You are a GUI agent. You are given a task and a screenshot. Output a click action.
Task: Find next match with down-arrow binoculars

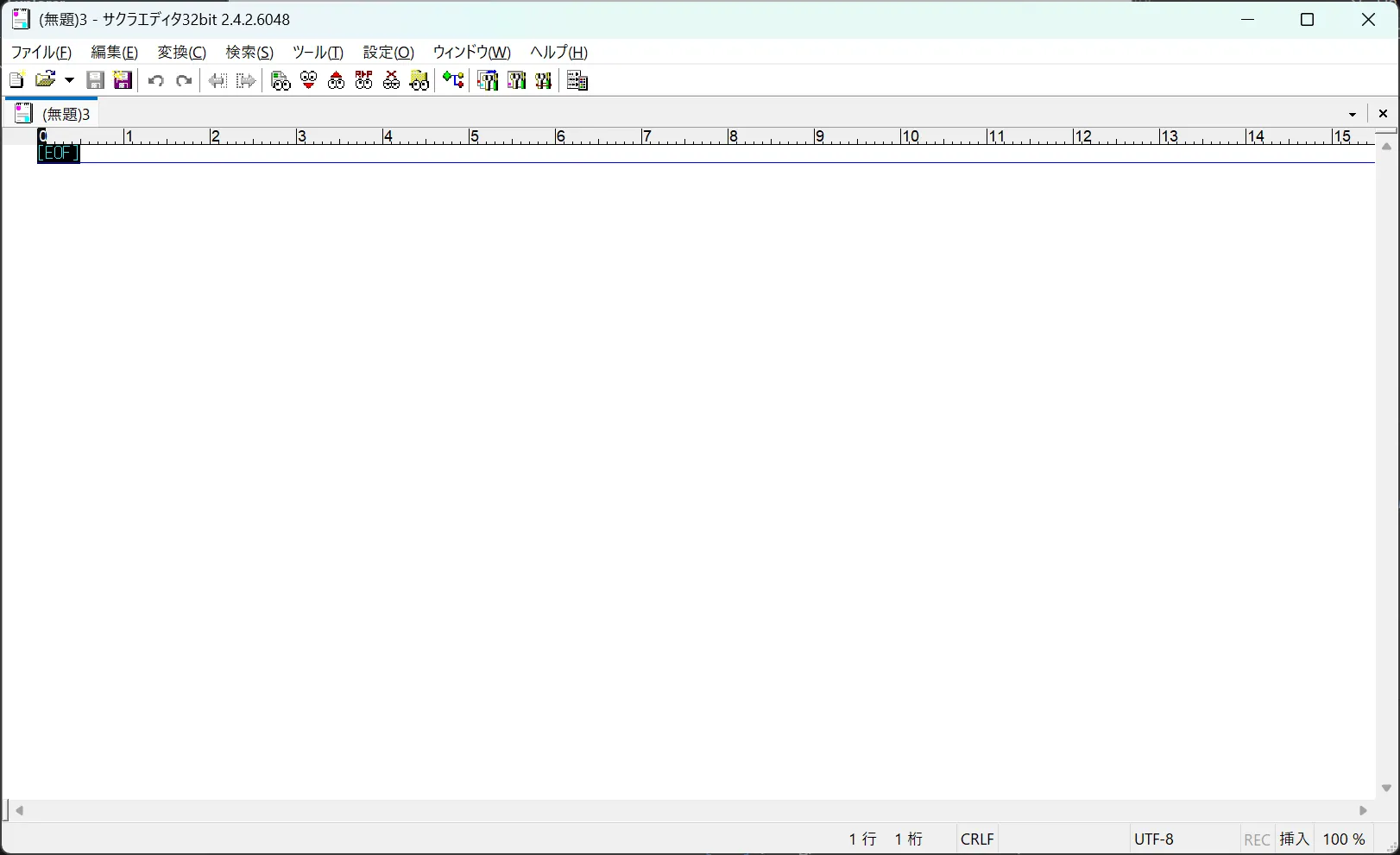pos(308,80)
